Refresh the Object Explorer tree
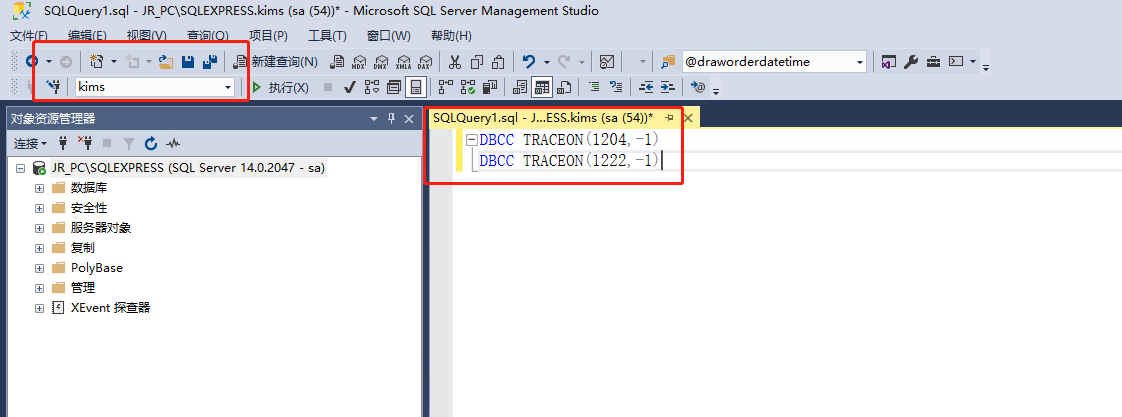Image resolution: width=1122 pixels, height=417 pixels. coord(151,144)
